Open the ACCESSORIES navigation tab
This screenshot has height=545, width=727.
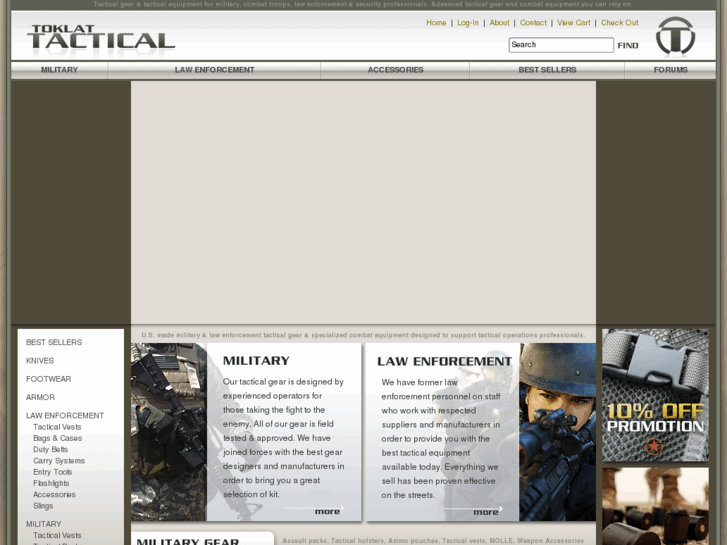tap(395, 70)
